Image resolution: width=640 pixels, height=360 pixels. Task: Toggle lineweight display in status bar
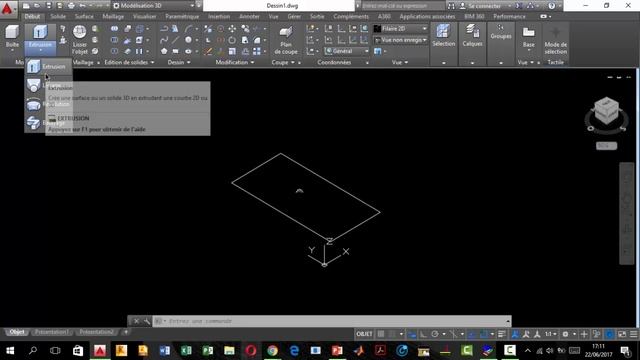coord(502,334)
